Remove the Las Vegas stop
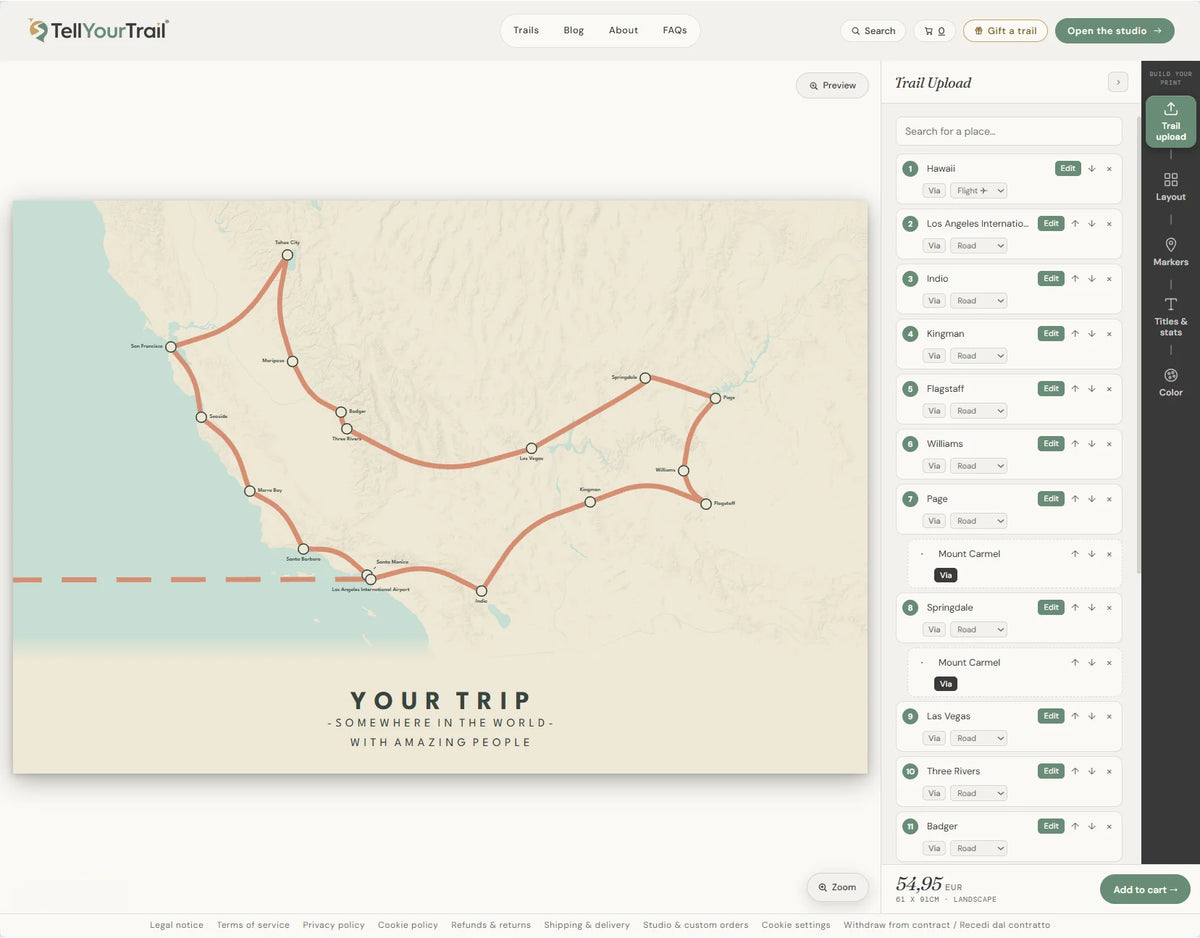The width and height of the screenshot is (1200, 938). [1109, 716]
